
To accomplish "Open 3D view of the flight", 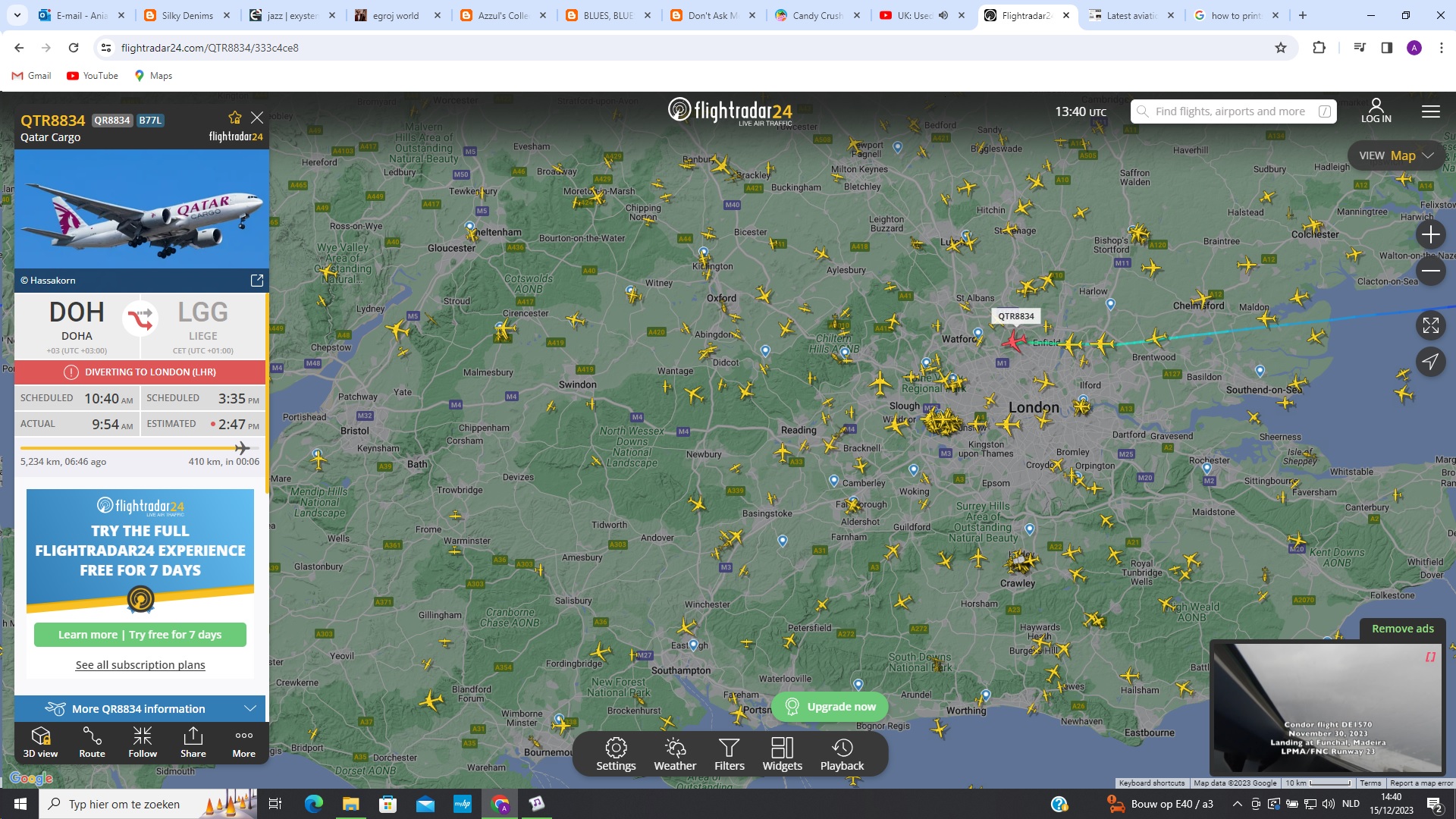I will coord(40,742).
